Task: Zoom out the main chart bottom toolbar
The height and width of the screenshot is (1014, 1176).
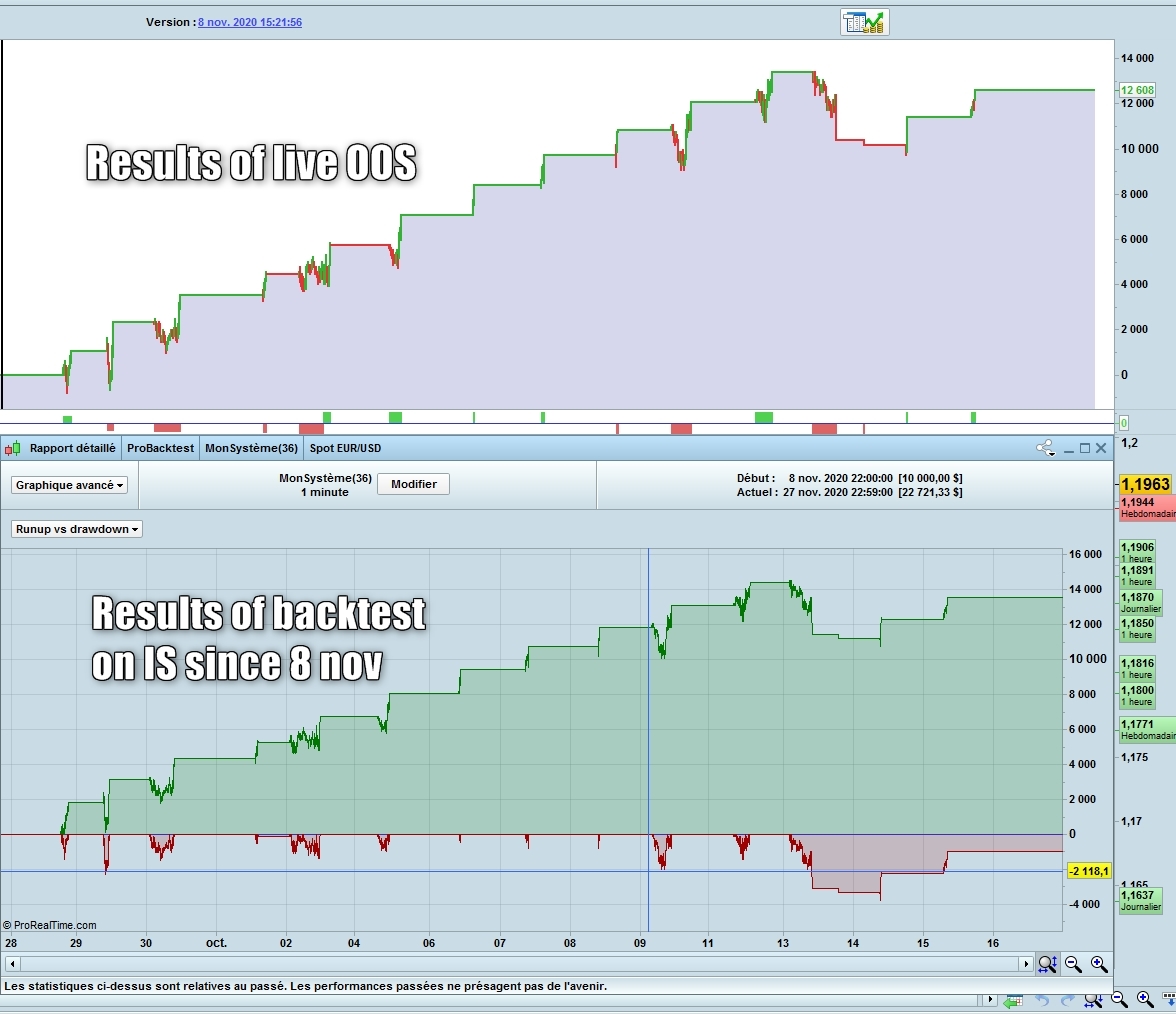Action: (1119, 1000)
